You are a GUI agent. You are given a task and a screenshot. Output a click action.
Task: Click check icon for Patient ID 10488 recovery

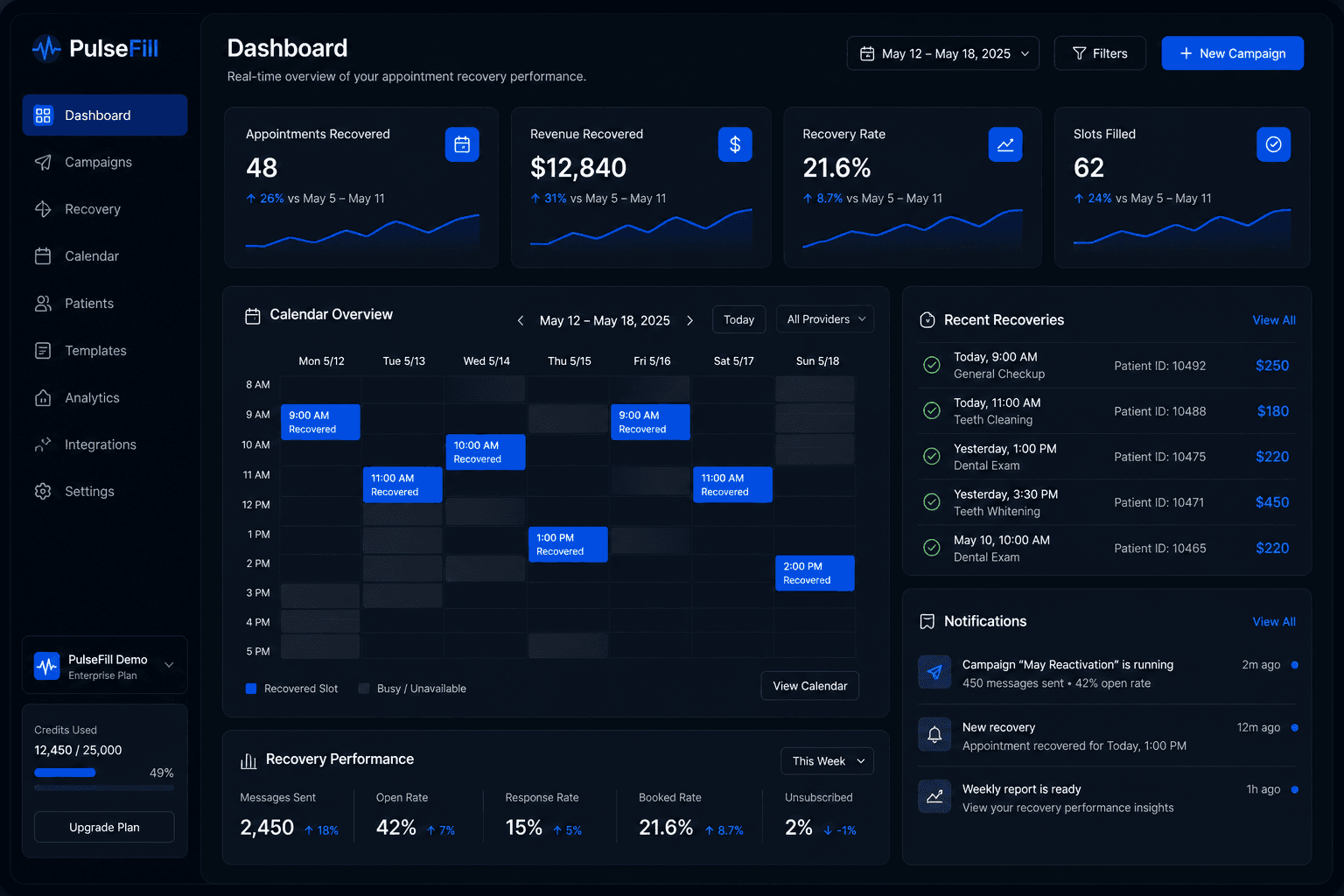click(932, 410)
